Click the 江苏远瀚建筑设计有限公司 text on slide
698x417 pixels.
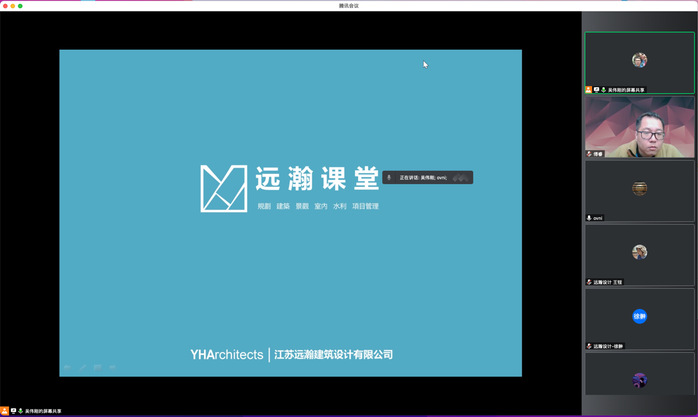[x=333, y=354]
